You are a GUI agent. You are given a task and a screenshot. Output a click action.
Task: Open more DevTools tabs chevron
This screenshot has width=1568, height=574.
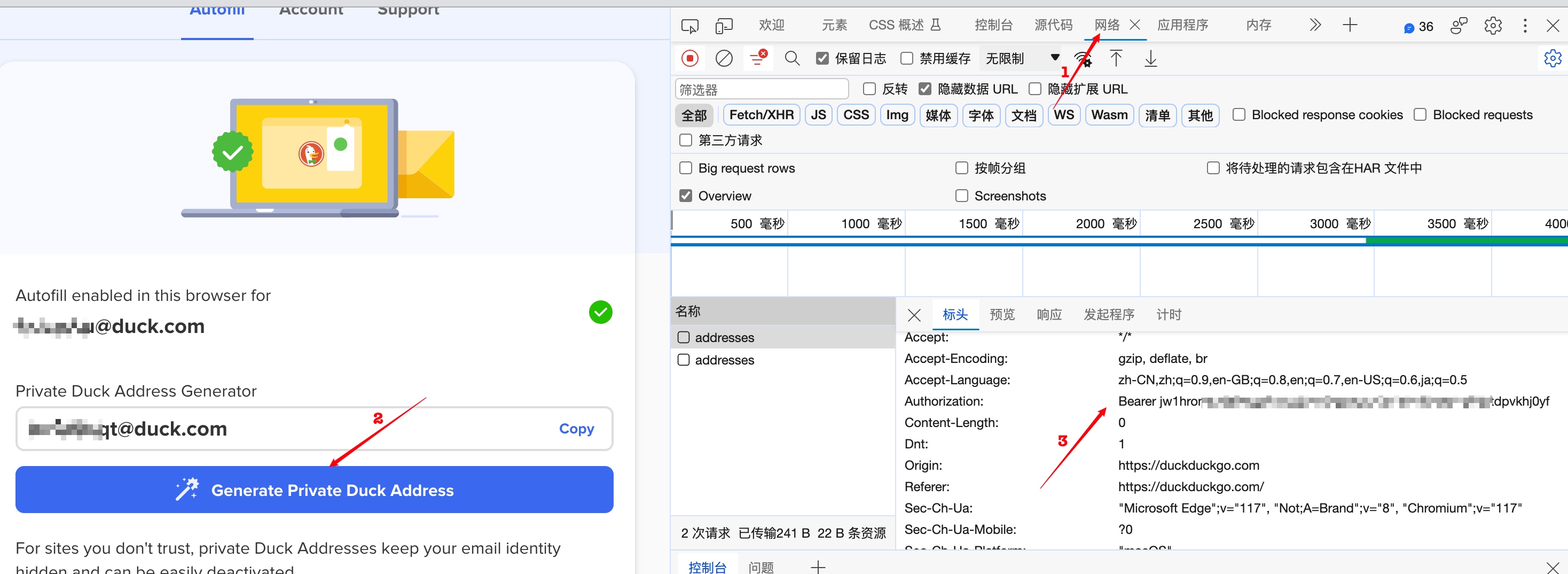click(1315, 25)
